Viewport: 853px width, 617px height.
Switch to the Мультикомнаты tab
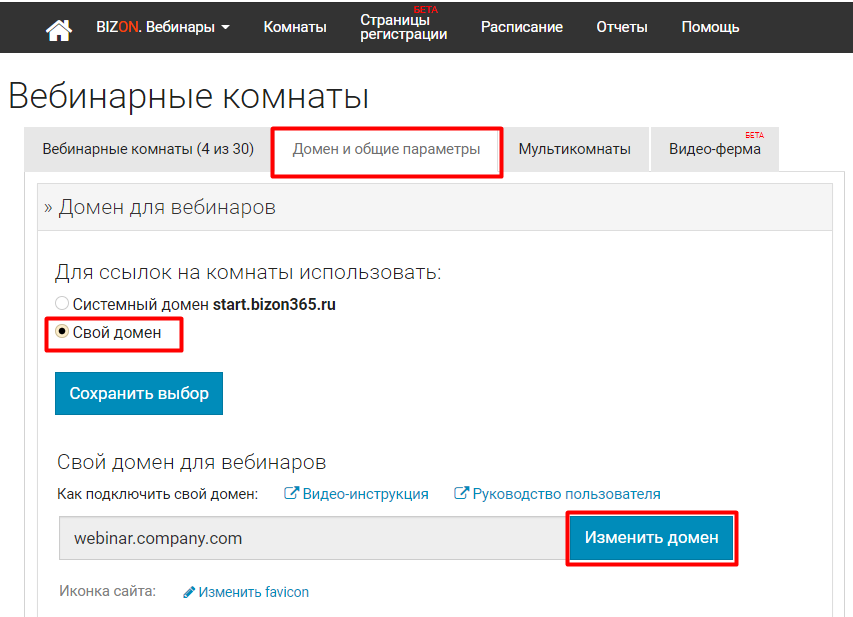click(574, 150)
